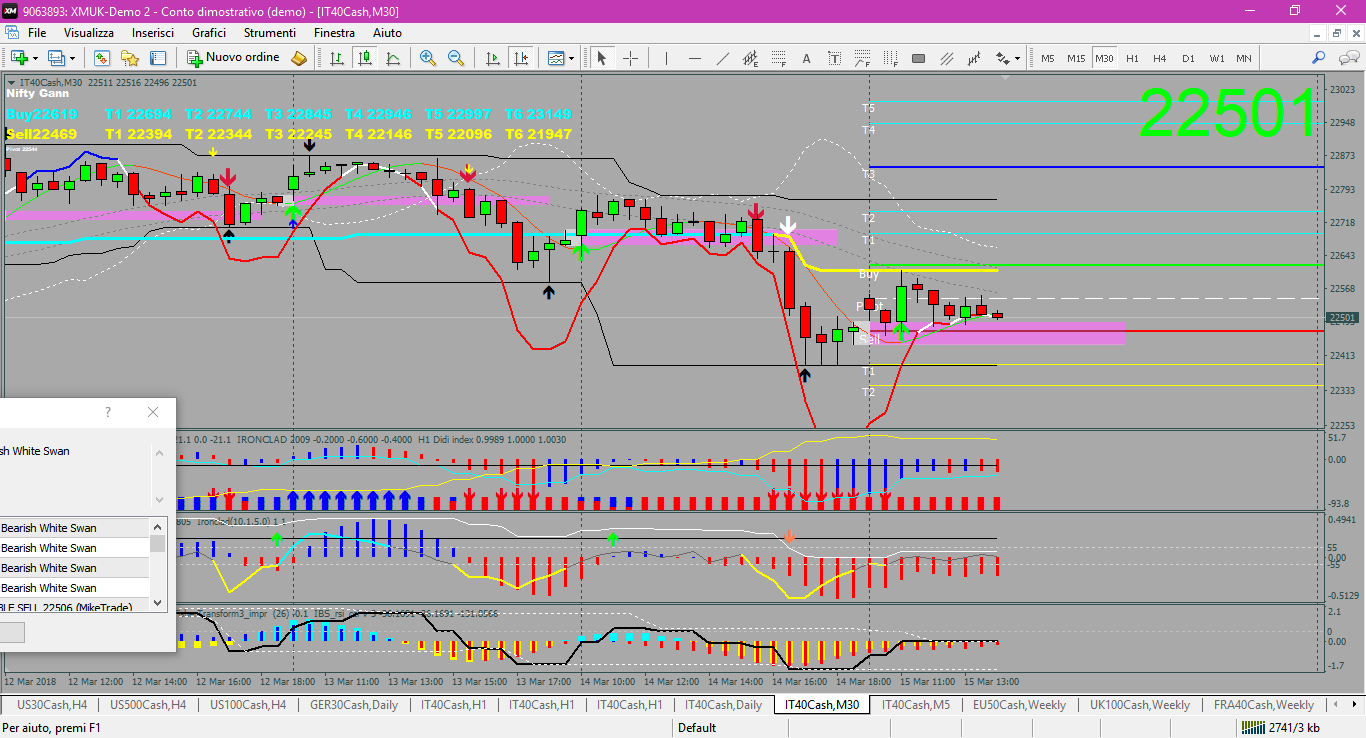Select the rectangle shape tool
The width and height of the screenshot is (1366, 738).
click(x=919, y=58)
